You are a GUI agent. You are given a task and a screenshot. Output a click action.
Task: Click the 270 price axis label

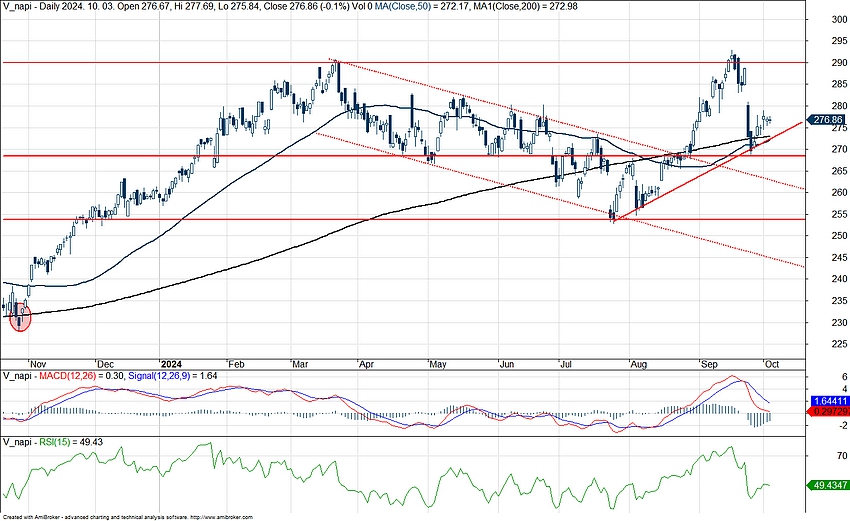pos(839,149)
